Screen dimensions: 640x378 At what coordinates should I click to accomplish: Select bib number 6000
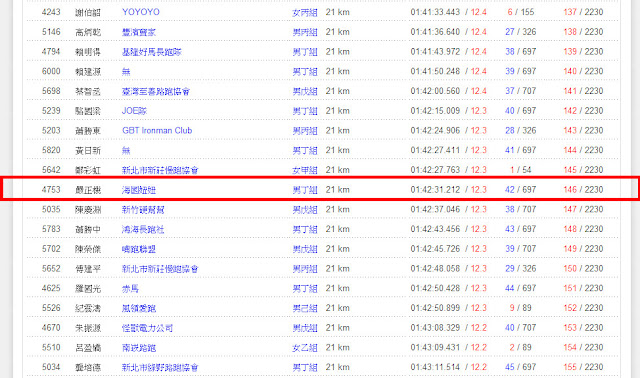pos(51,71)
